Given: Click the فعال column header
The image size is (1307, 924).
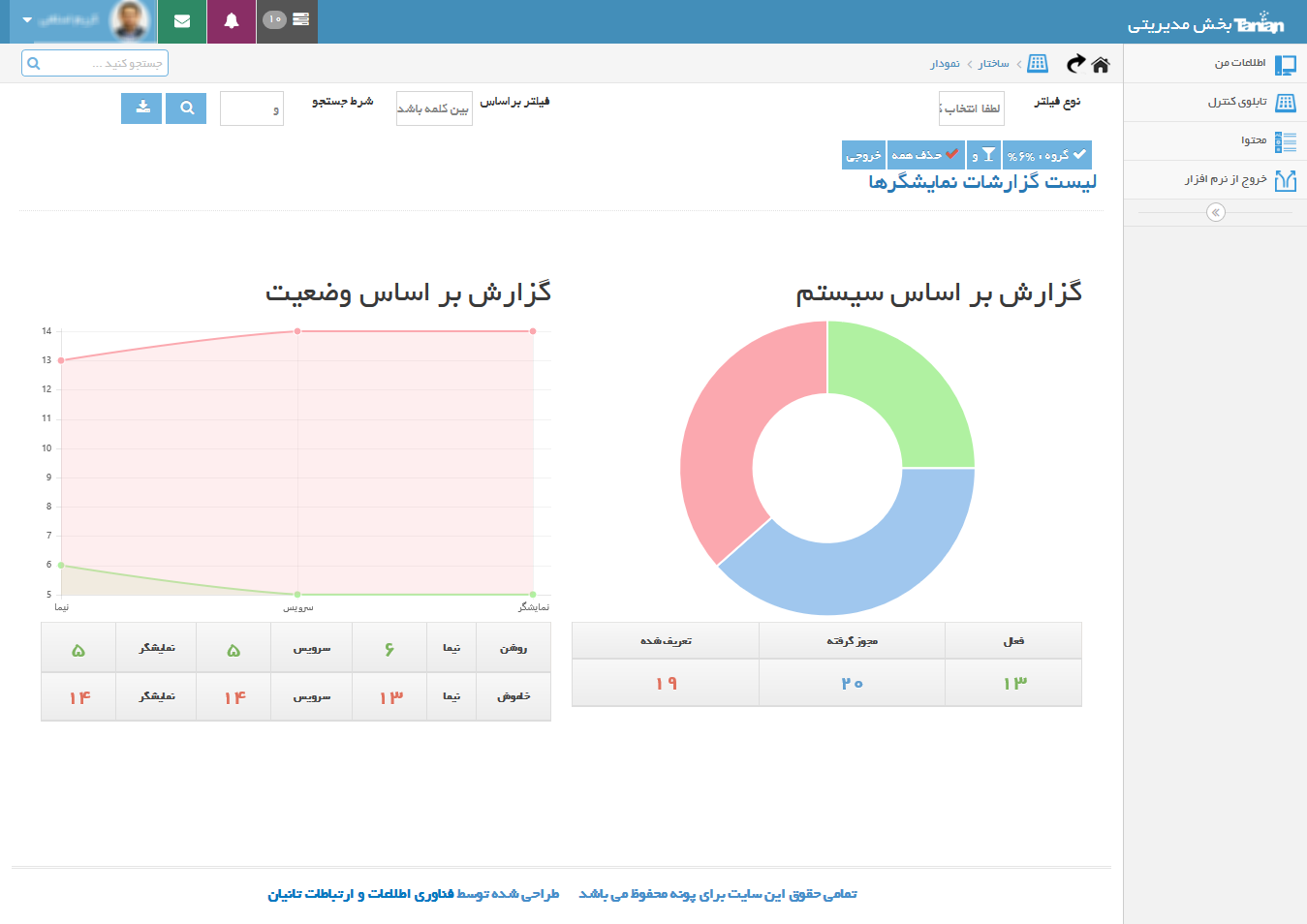Looking at the screenshot, I should pos(1013,641).
